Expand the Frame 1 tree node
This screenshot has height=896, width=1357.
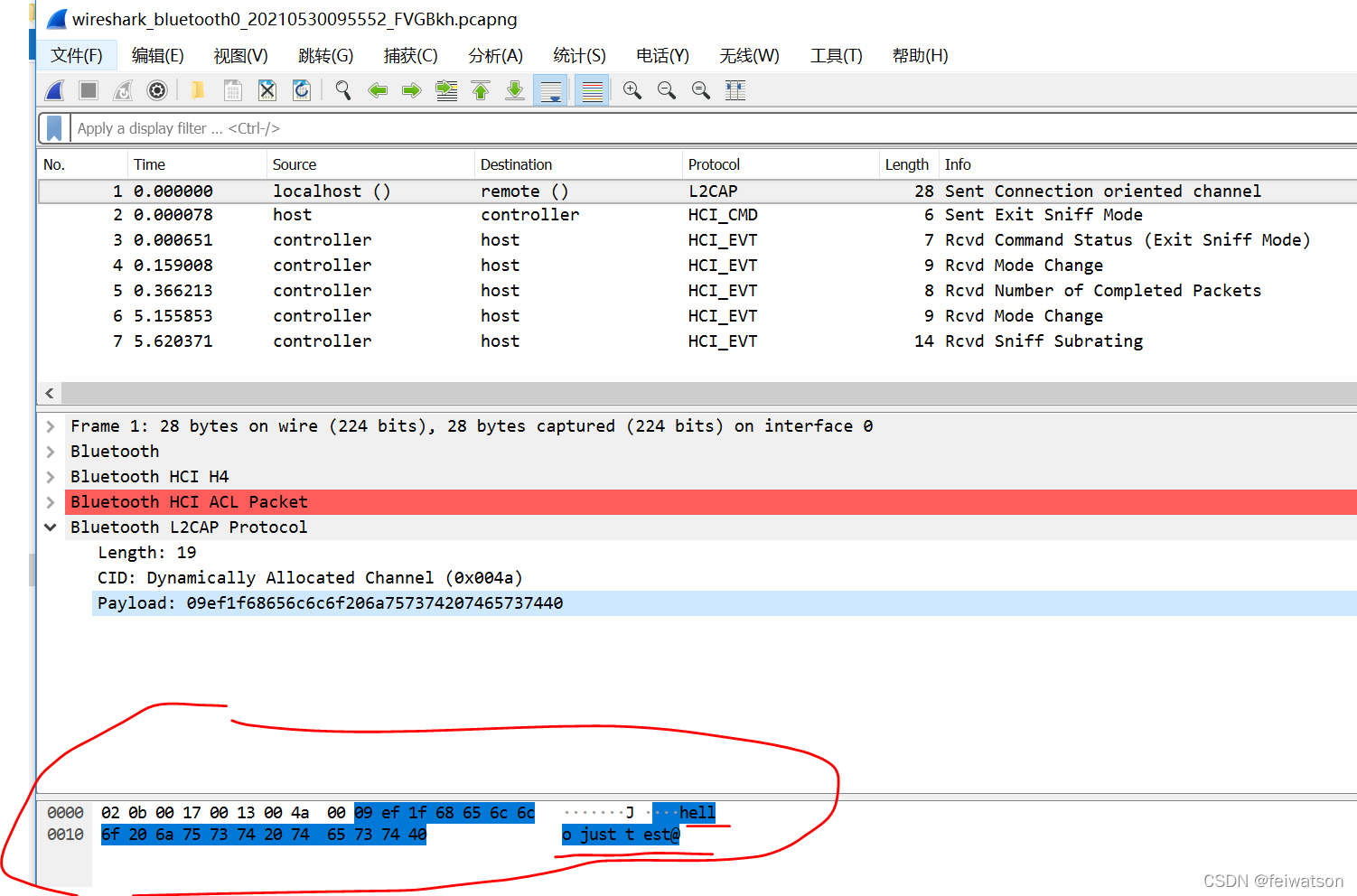click(x=51, y=426)
